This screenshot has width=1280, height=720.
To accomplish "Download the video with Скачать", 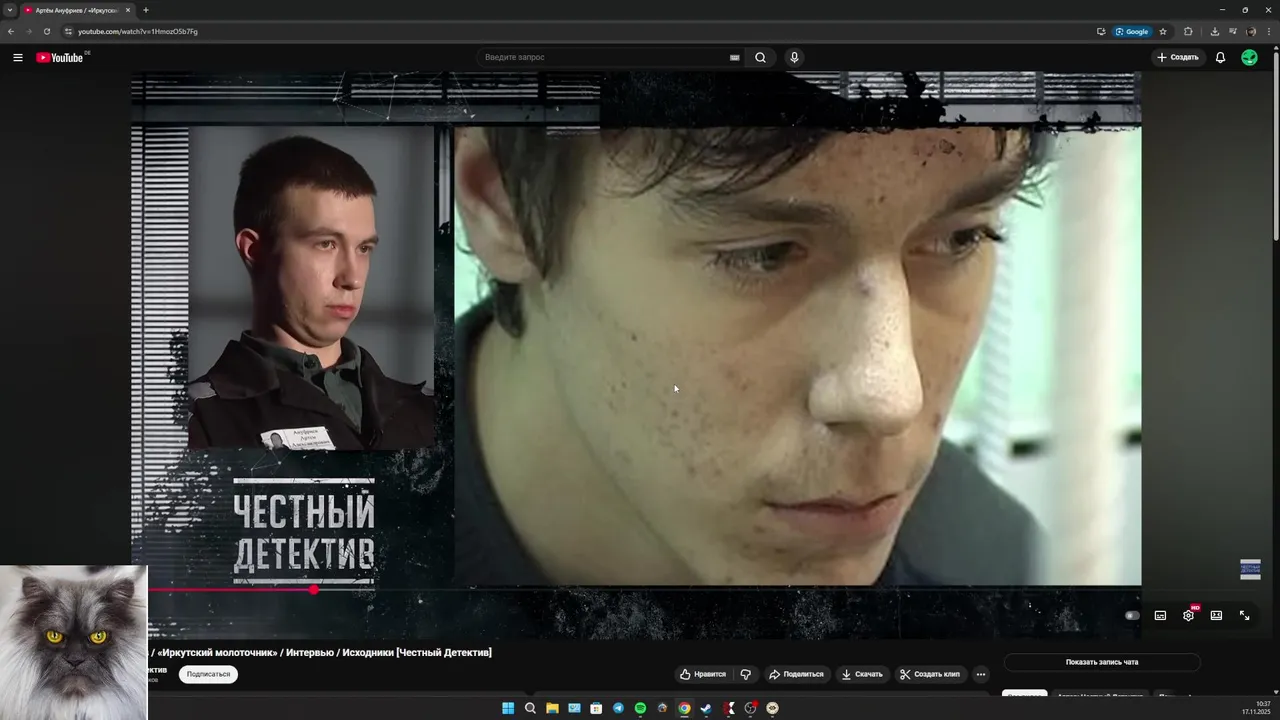I will click(x=862, y=674).
